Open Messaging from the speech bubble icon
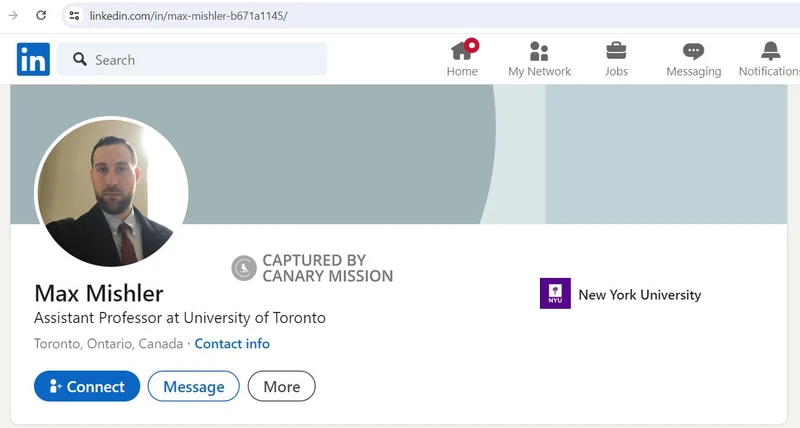 693,52
